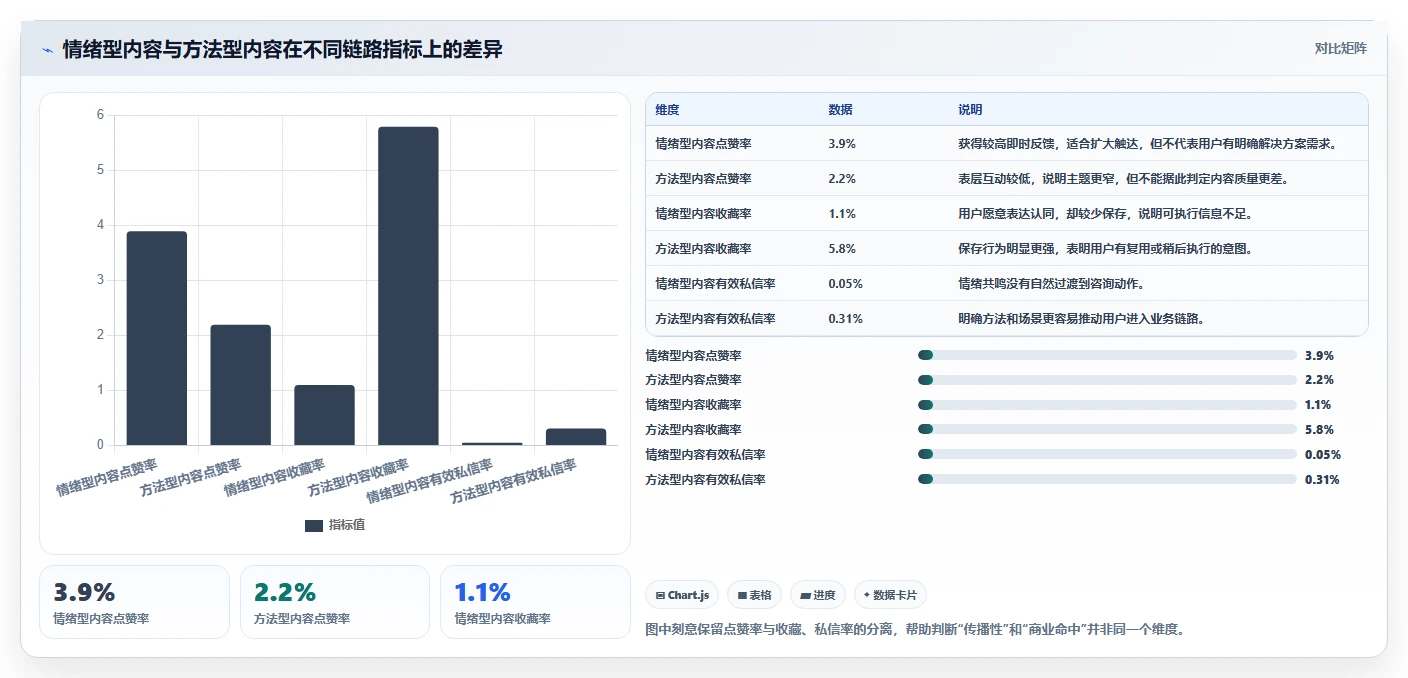1408x678 pixels.
Task: Click the 进度 tag chip
Action: click(817, 595)
